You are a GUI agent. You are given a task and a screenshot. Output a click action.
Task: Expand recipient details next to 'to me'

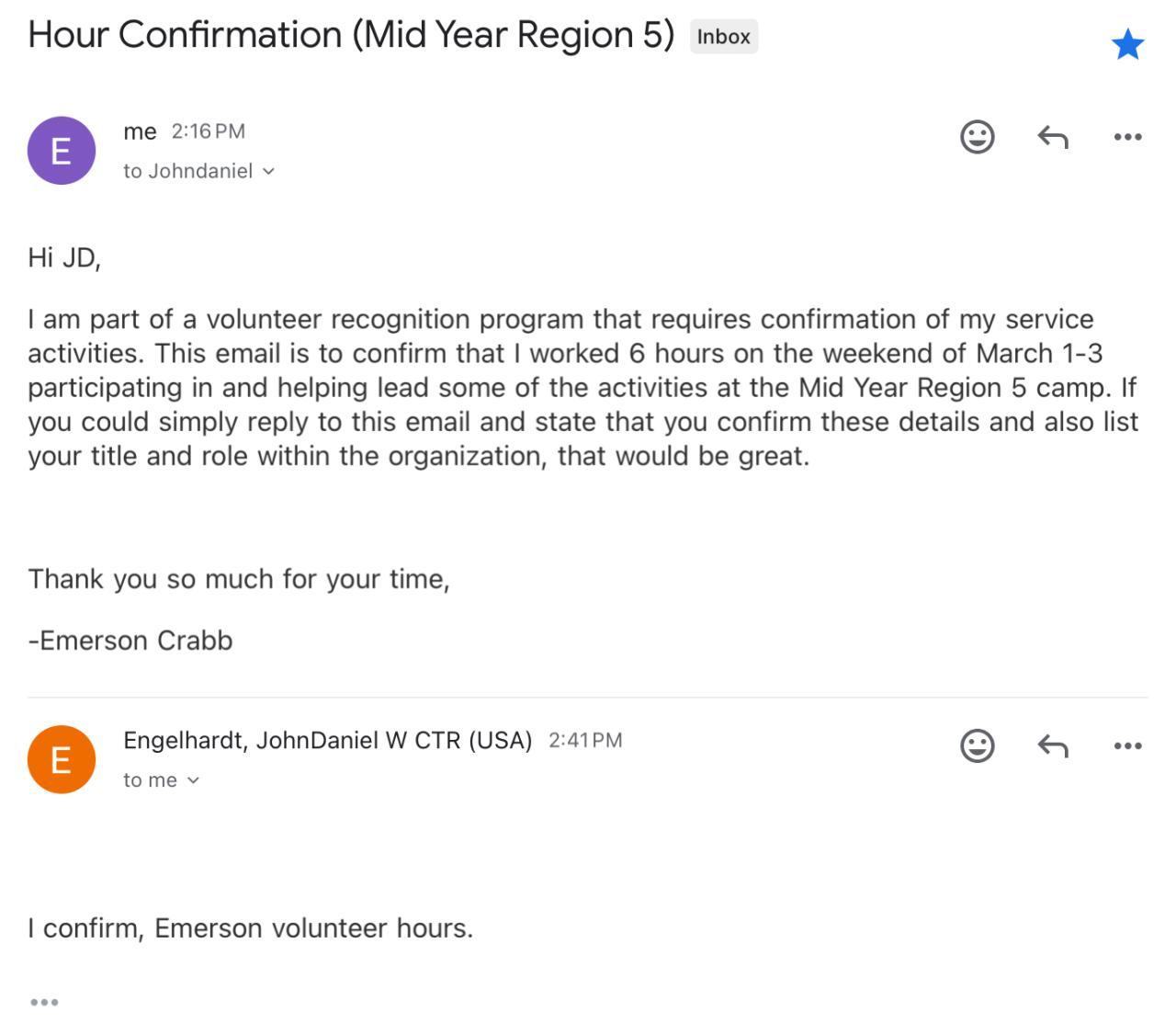point(193,780)
